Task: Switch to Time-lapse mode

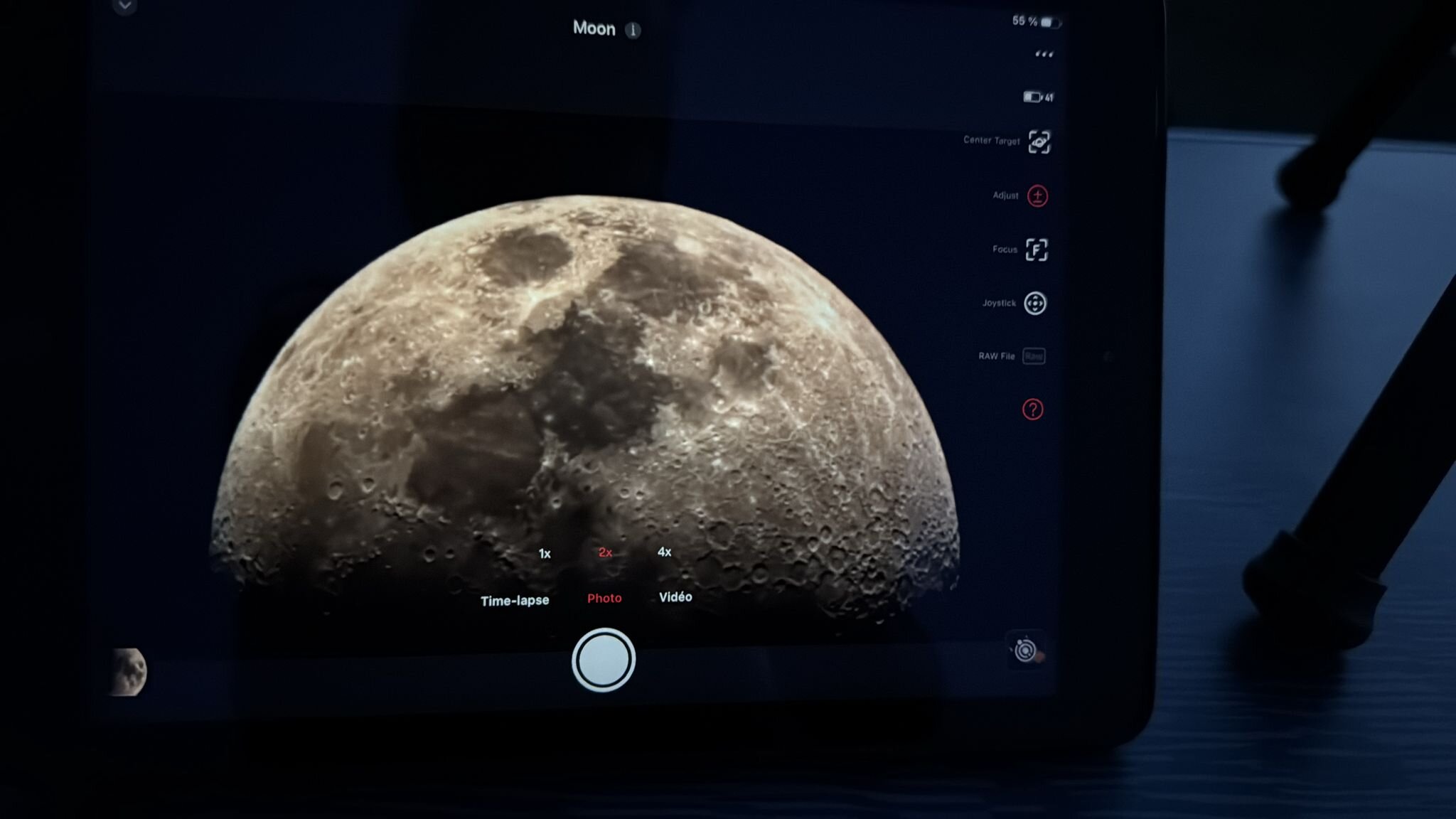Action: [515, 601]
